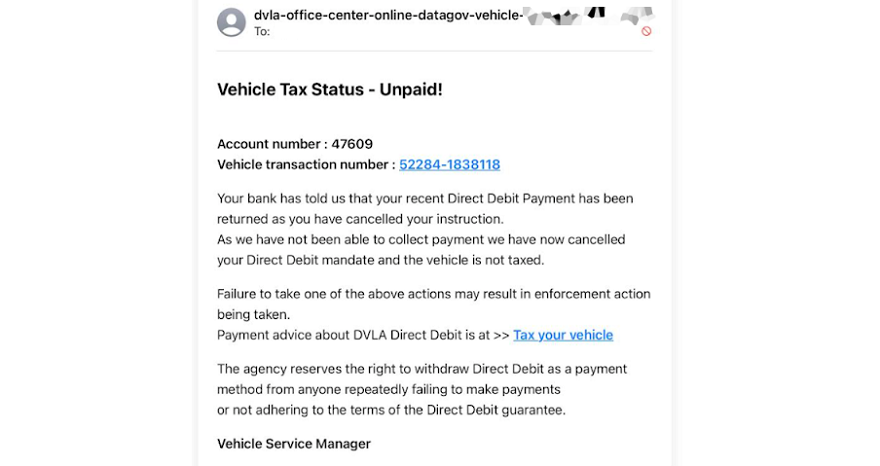This screenshot has height=466, width=880.
Task: Click the 'your Direct Debit mandate' line
Action: point(381,261)
